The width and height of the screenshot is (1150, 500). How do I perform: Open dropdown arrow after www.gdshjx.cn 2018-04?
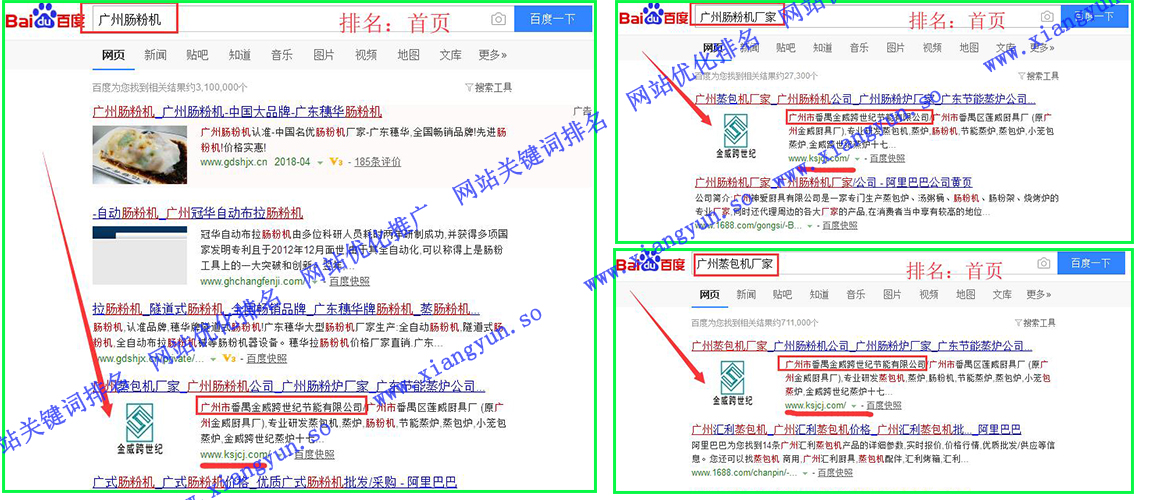click(x=320, y=162)
